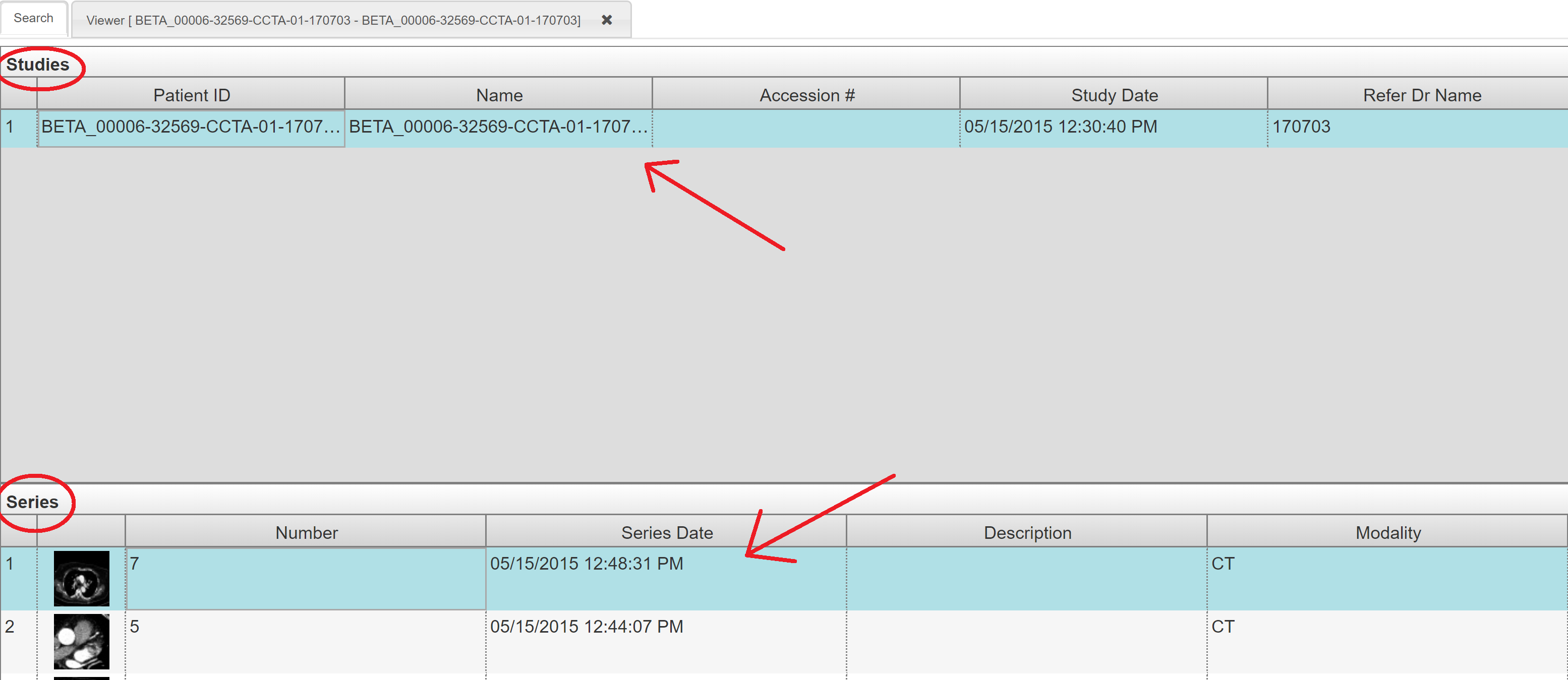The height and width of the screenshot is (680, 1568).
Task: Click the Modality column header
Action: [x=1387, y=532]
